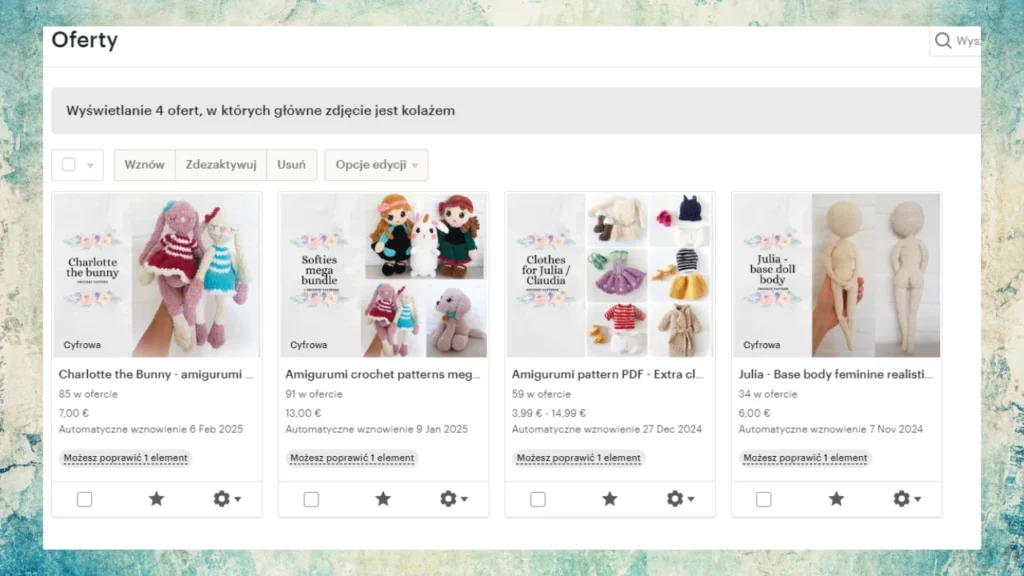Select the Softies mega bundle listing checkbox

[x=311, y=499]
